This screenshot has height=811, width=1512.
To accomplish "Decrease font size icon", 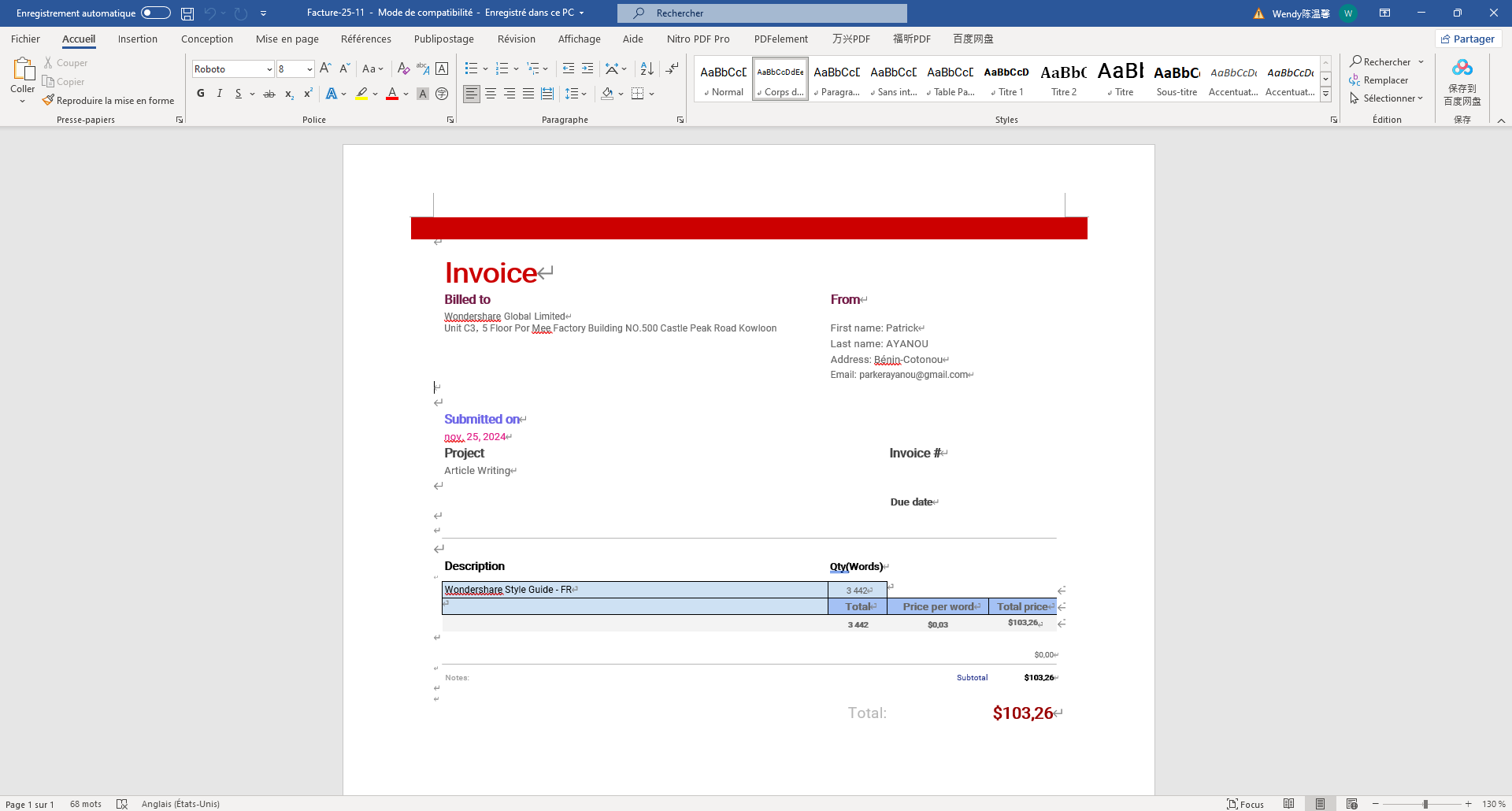I will click(x=344, y=69).
